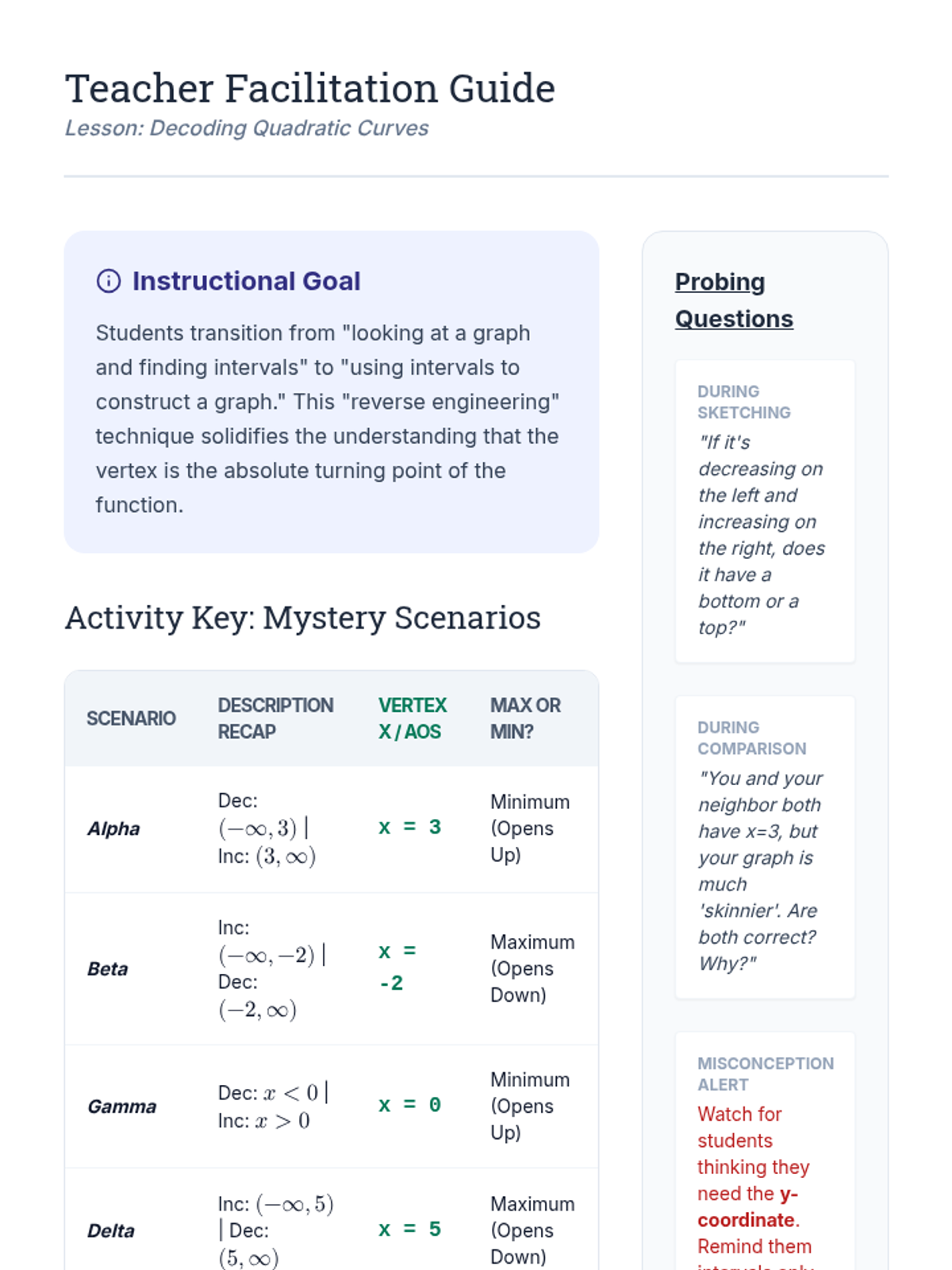Click the Activity Key: Mystery Scenarios heading
Screen dimensions: 952x1270
[302, 618]
